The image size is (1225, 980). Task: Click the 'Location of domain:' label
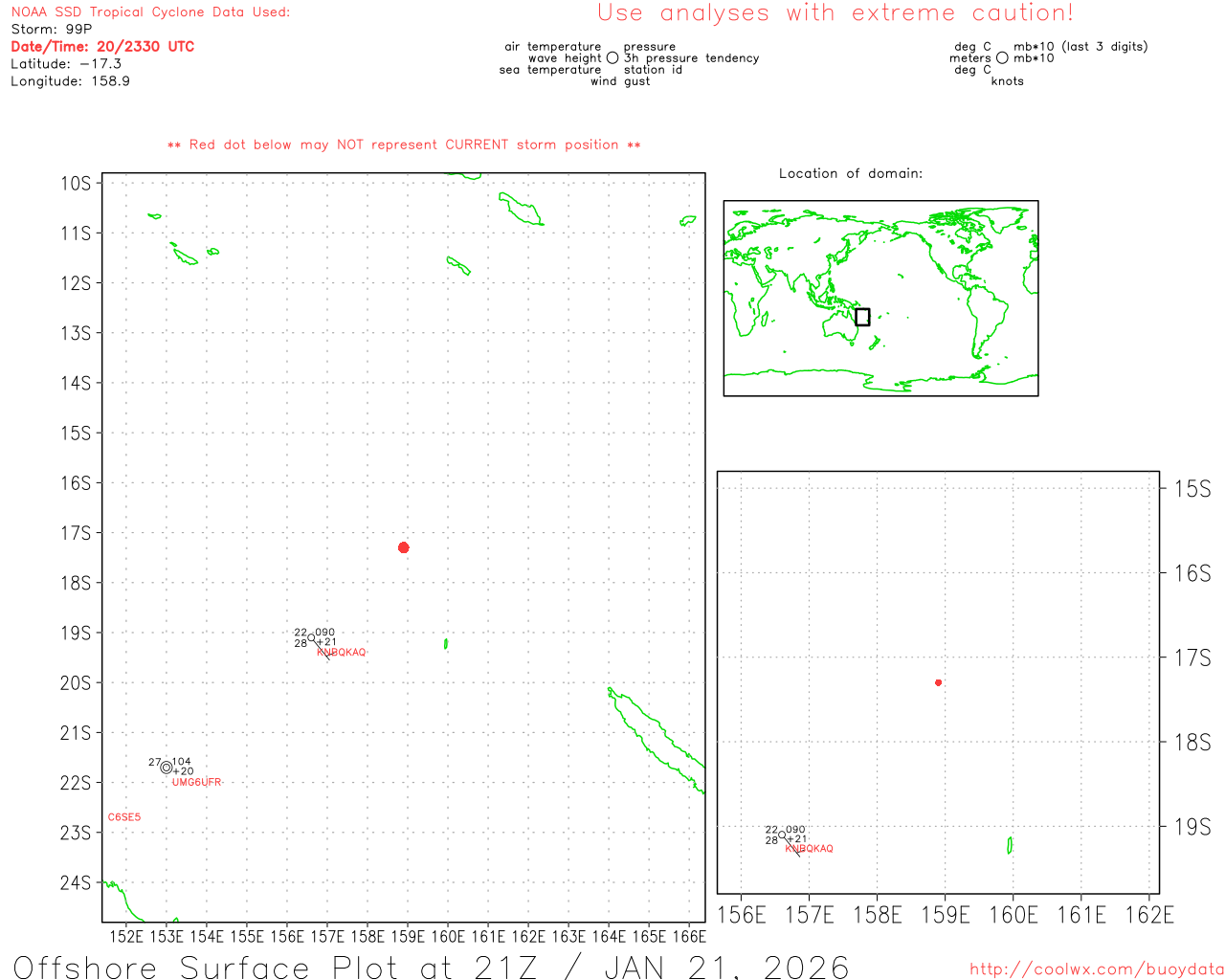click(x=851, y=173)
